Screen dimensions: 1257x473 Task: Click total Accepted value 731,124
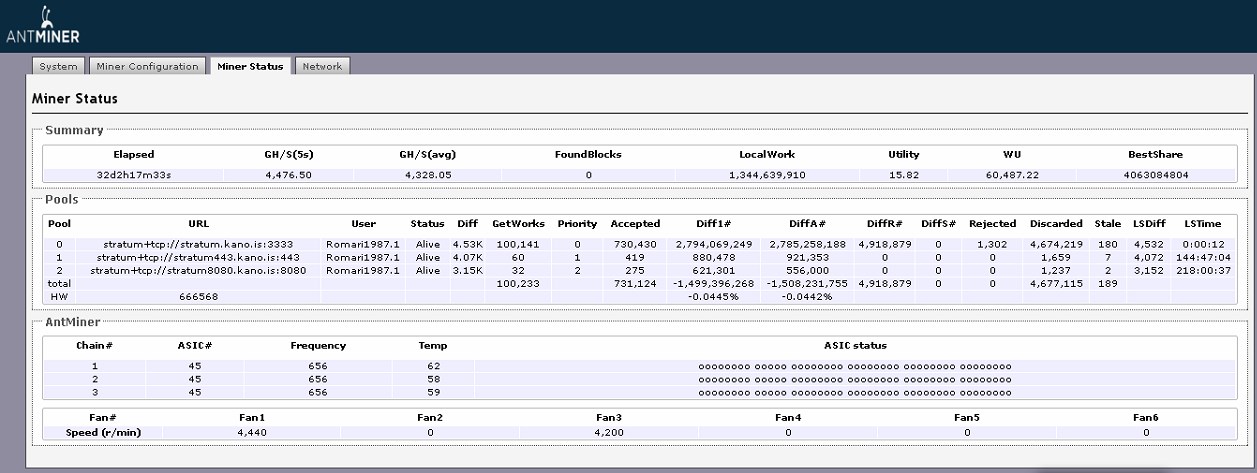click(635, 284)
